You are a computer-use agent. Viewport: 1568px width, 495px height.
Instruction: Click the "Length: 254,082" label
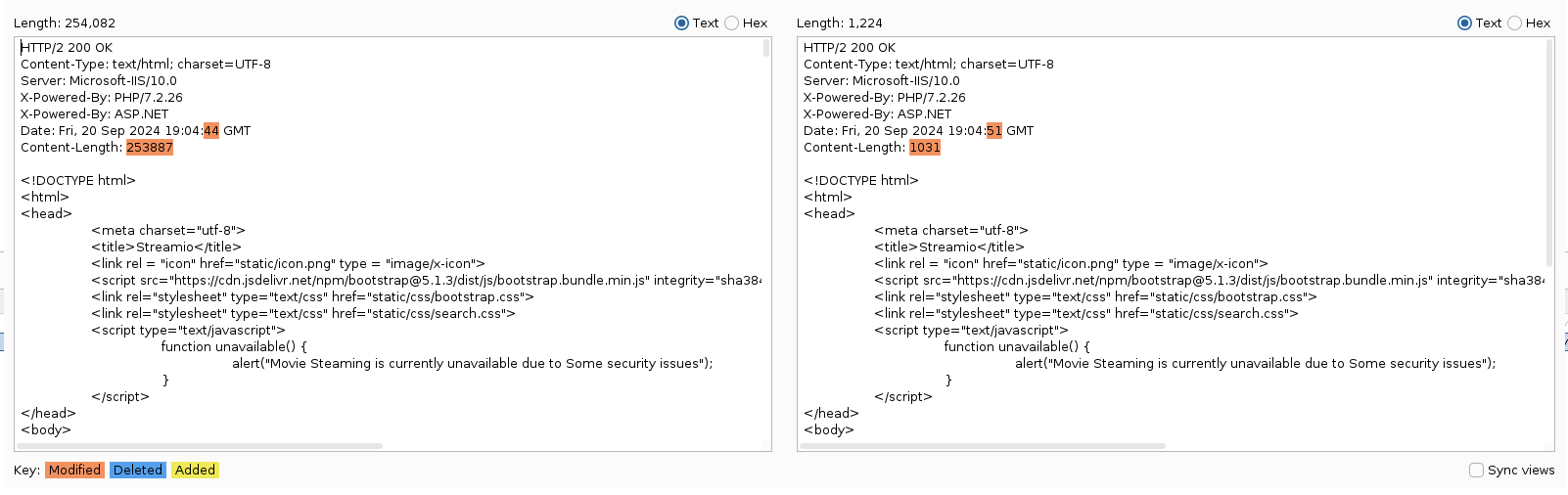point(65,23)
